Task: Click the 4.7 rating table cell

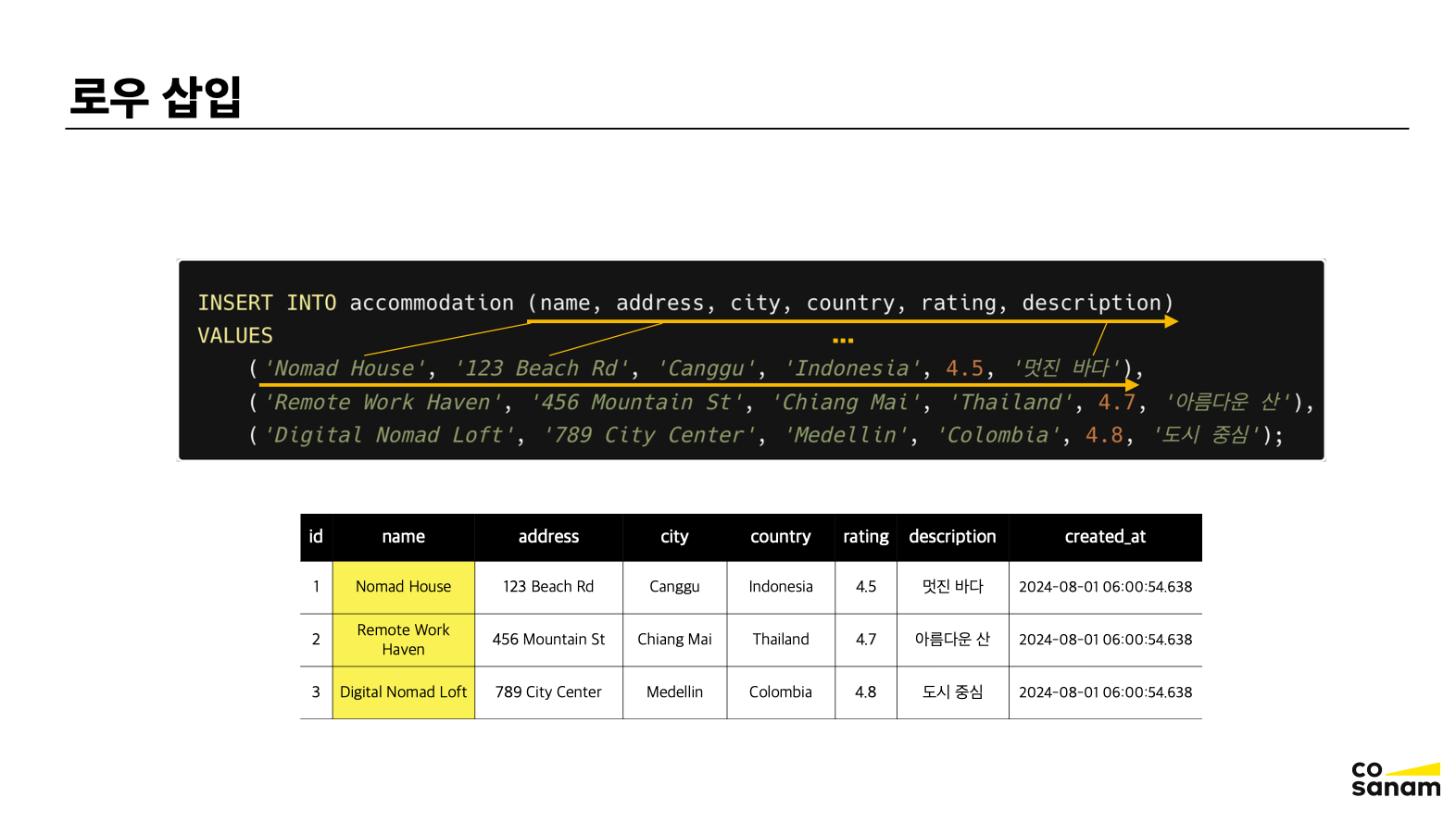Action: point(865,640)
